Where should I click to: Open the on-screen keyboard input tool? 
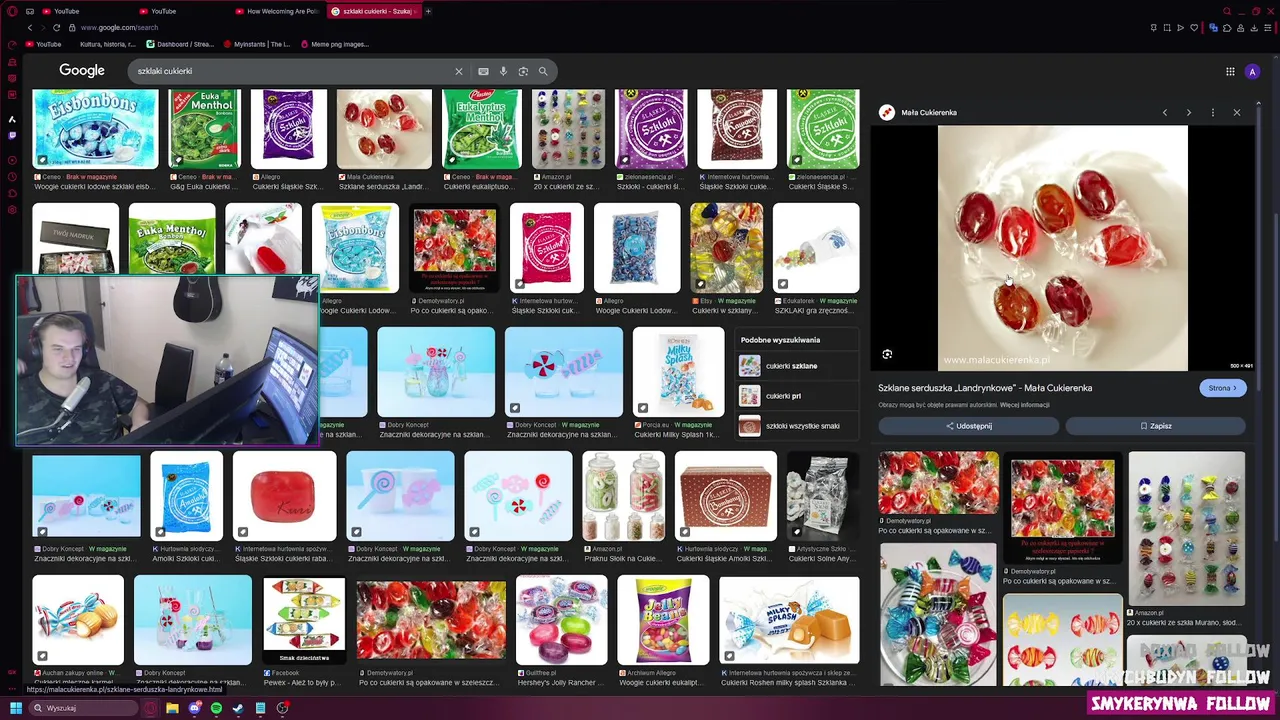pyautogui.click(x=483, y=71)
